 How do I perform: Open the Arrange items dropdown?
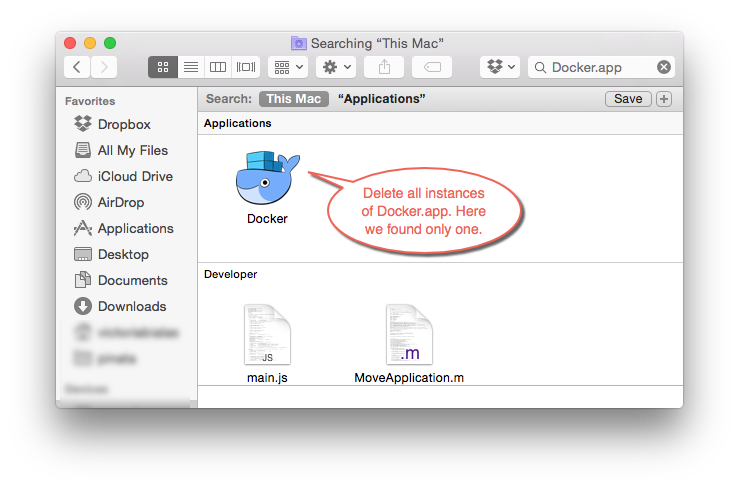288,67
